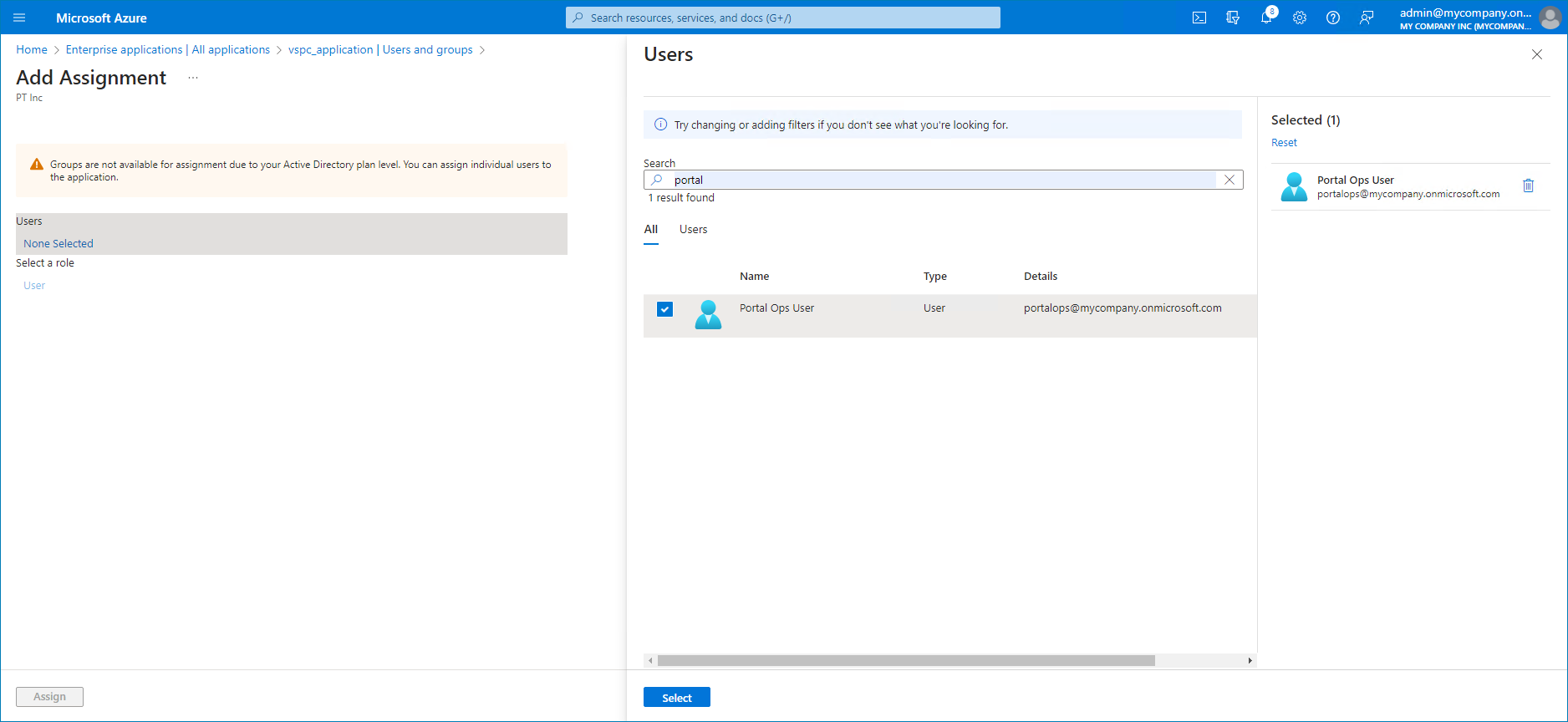Open the Azure portal hamburger menu

coord(19,18)
